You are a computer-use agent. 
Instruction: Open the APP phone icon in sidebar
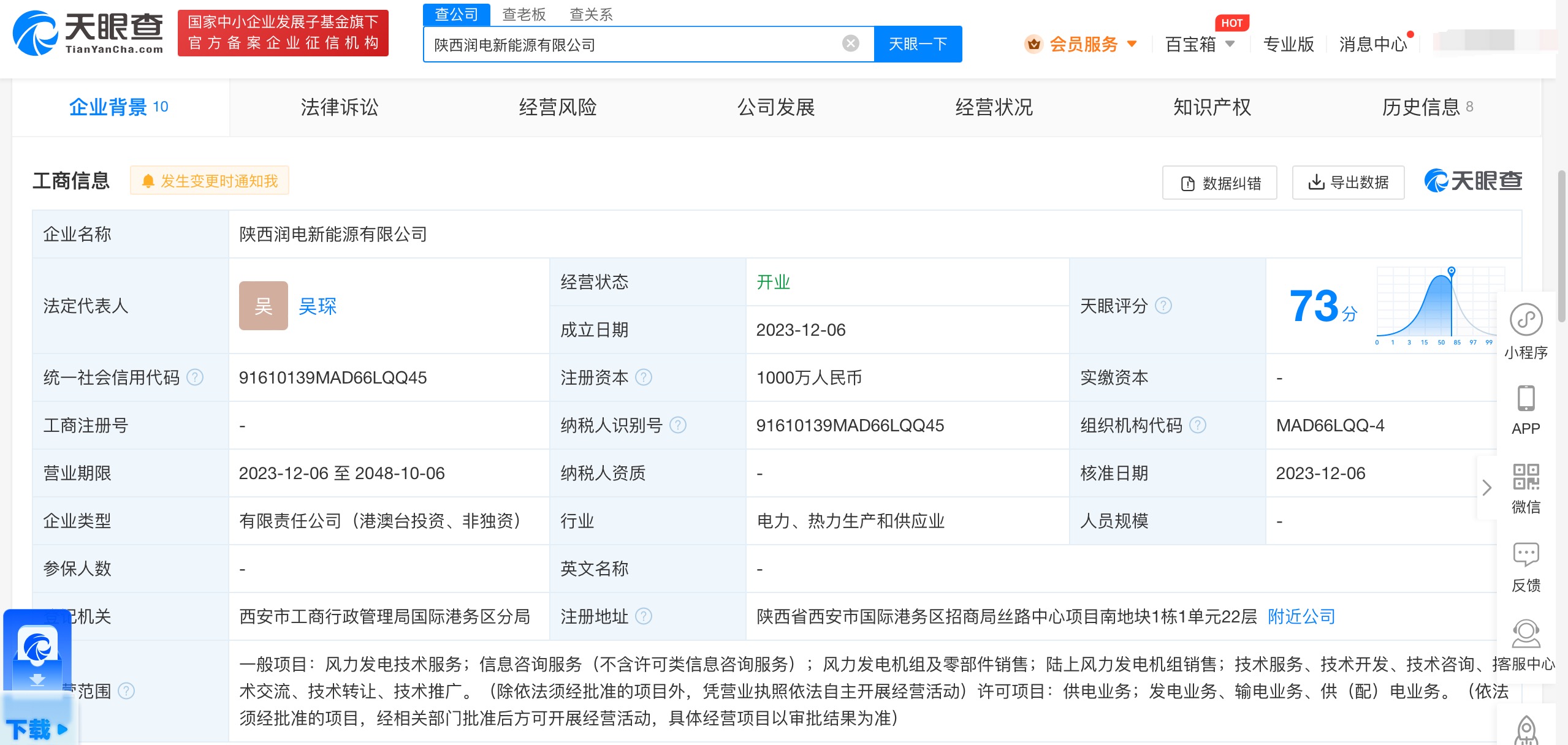point(1526,398)
